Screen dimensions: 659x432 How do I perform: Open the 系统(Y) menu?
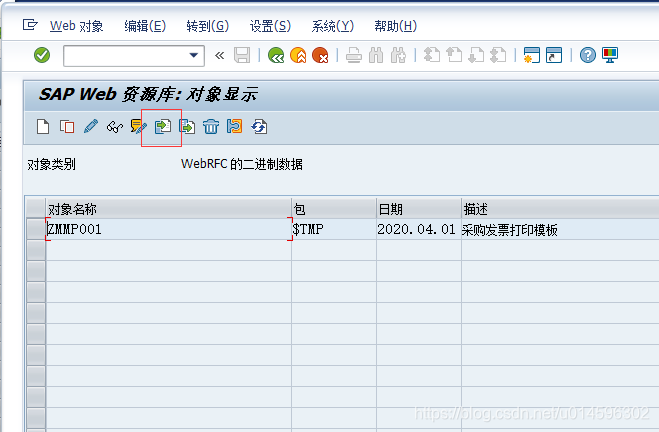tap(332, 26)
